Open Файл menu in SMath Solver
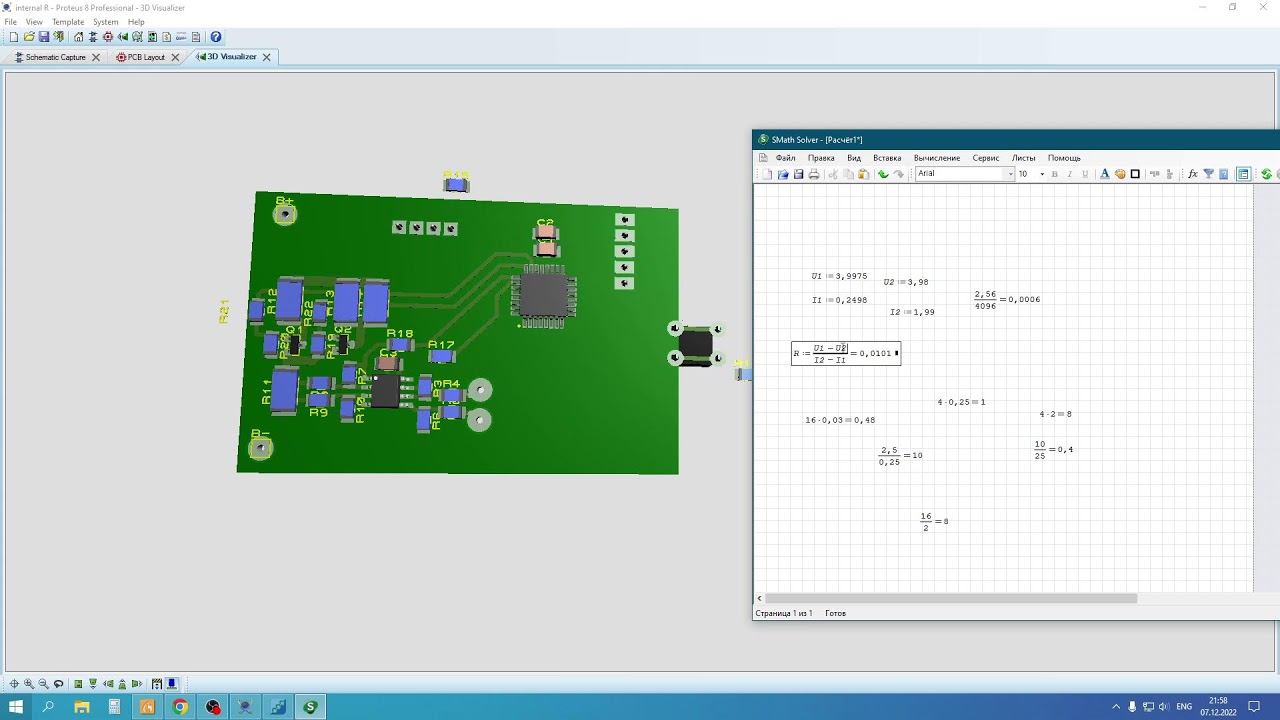The height and width of the screenshot is (720, 1280). 785,158
